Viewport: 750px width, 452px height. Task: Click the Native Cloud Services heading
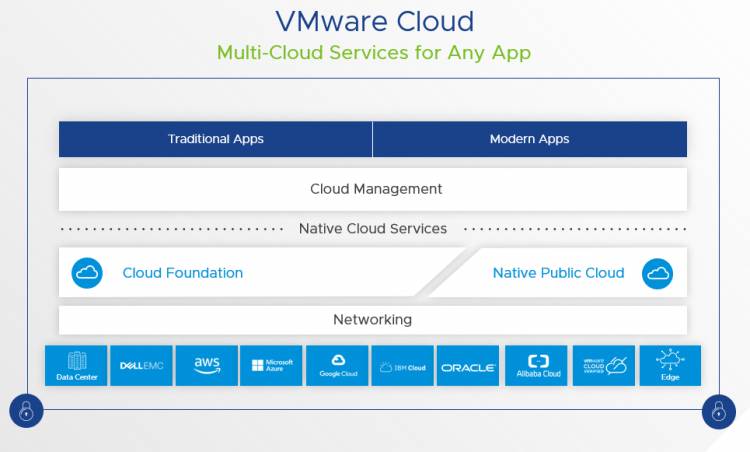tap(373, 229)
